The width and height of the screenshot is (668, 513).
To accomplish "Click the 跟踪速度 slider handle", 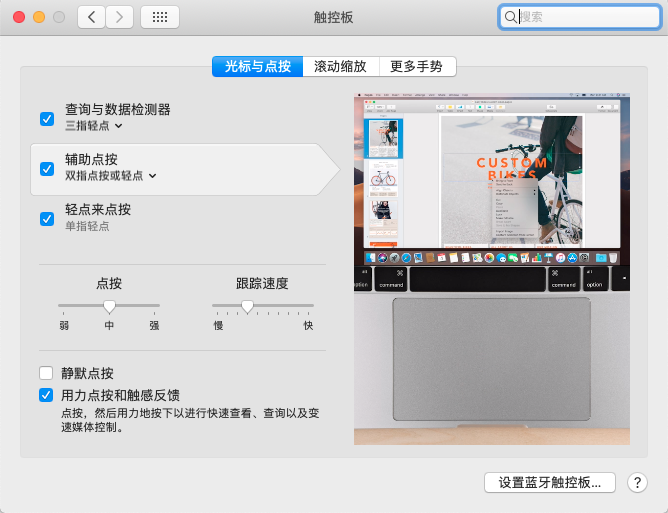I will pyautogui.click(x=248, y=306).
